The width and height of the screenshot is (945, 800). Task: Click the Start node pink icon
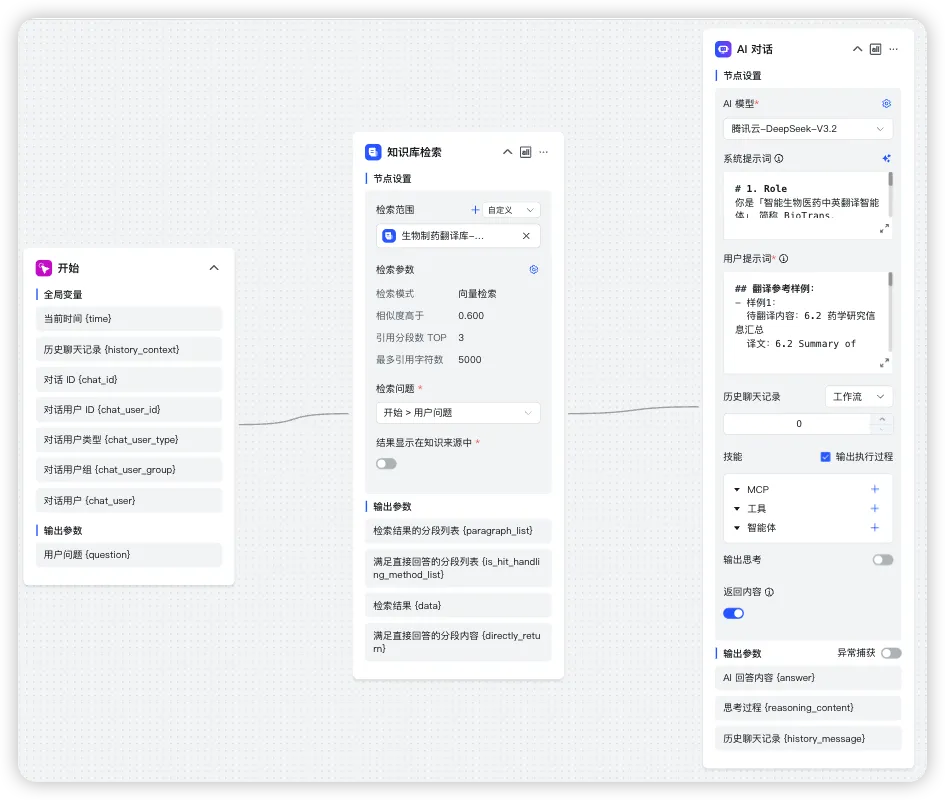coord(44,268)
